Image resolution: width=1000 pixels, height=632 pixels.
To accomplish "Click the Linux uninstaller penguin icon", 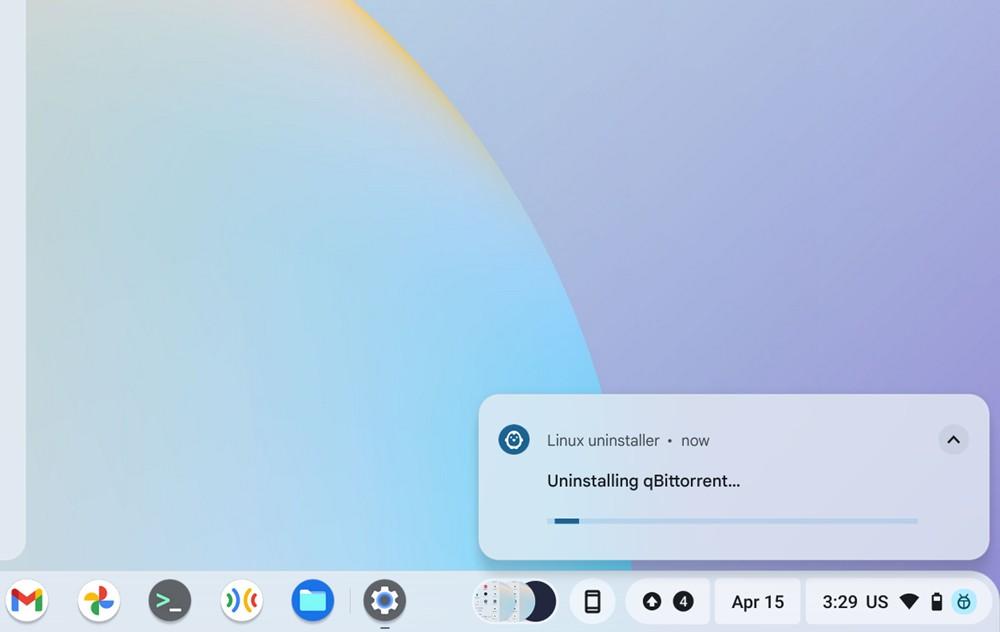I will tap(514, 439).
